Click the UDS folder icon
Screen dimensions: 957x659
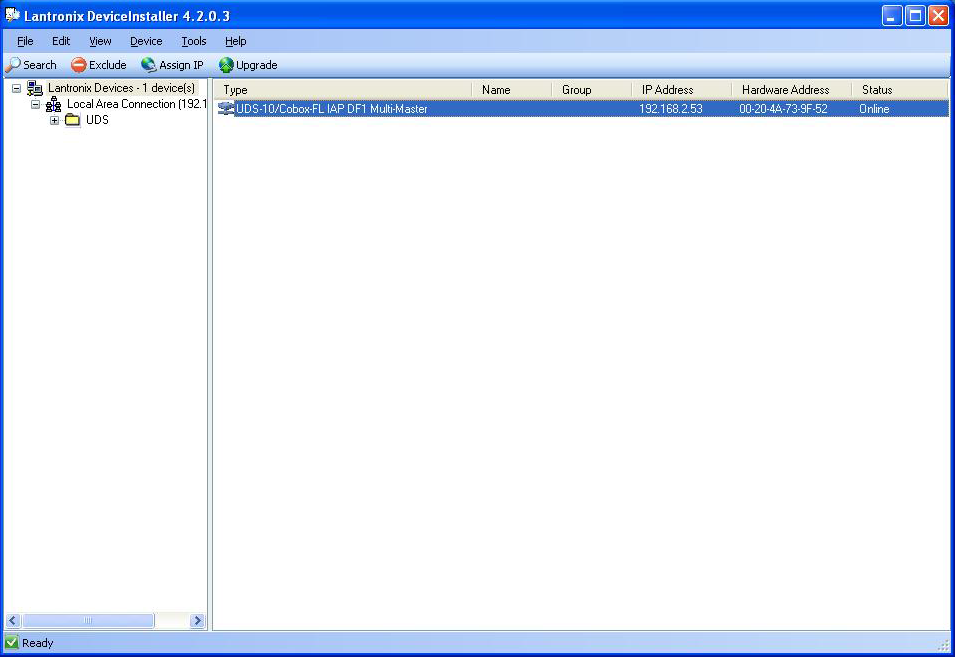[73, 120]
